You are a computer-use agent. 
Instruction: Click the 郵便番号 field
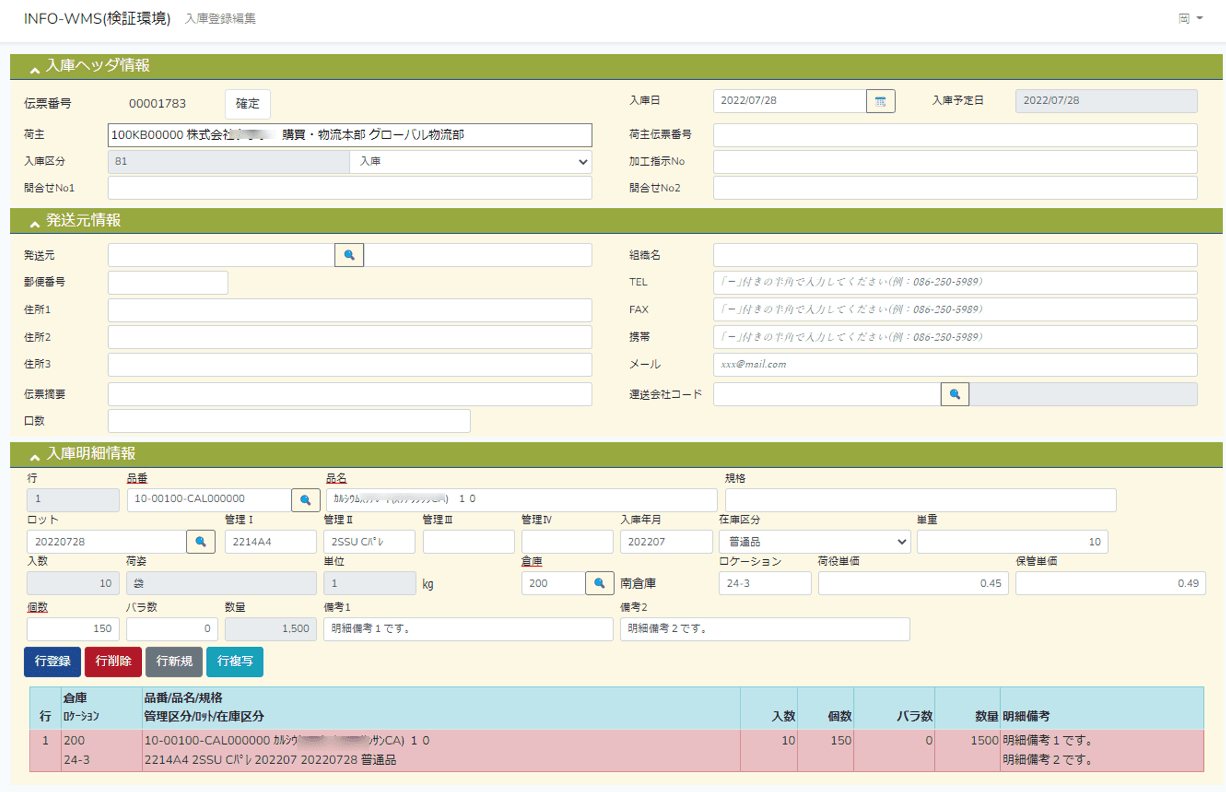click(x=168, y=283)
